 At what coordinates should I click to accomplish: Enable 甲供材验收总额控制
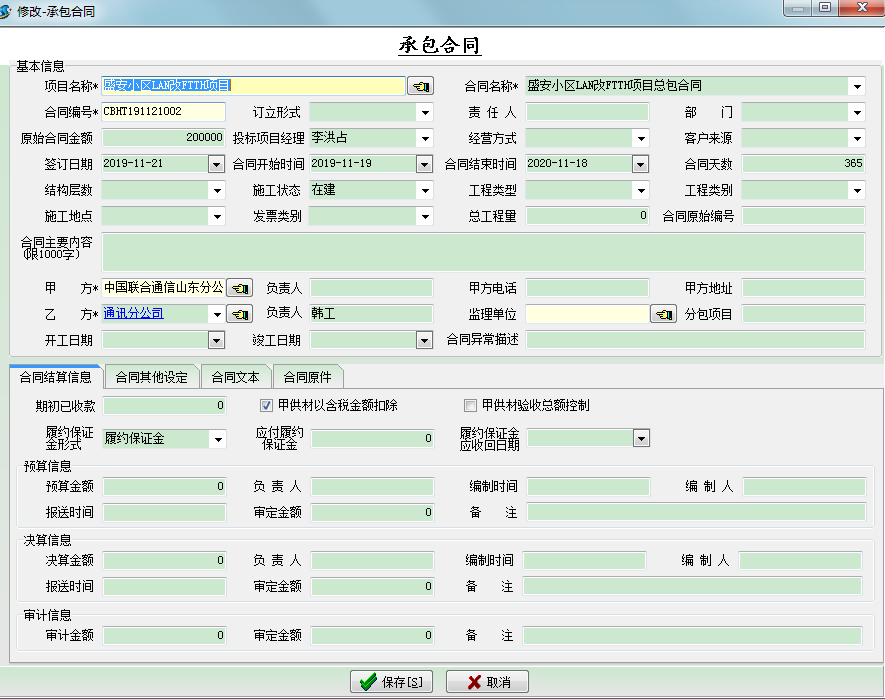468,404
